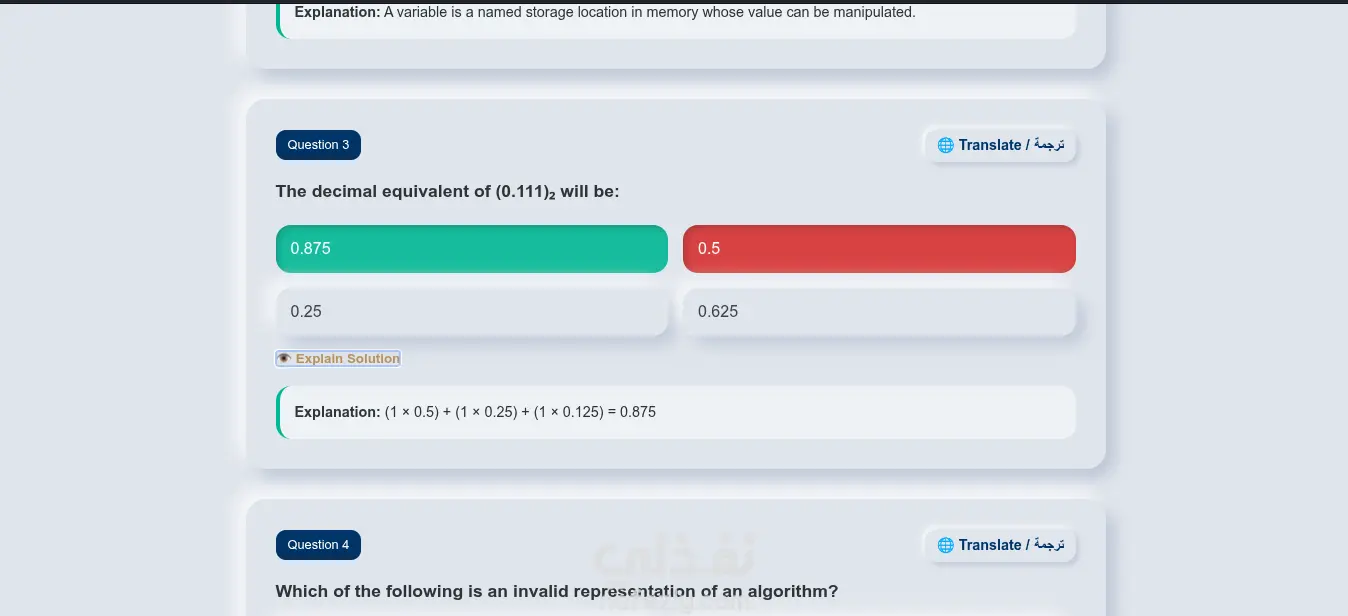Click the globe icon in Question 3's Translate button
The image size is (1348, 616).
click(x=945, y=145)
